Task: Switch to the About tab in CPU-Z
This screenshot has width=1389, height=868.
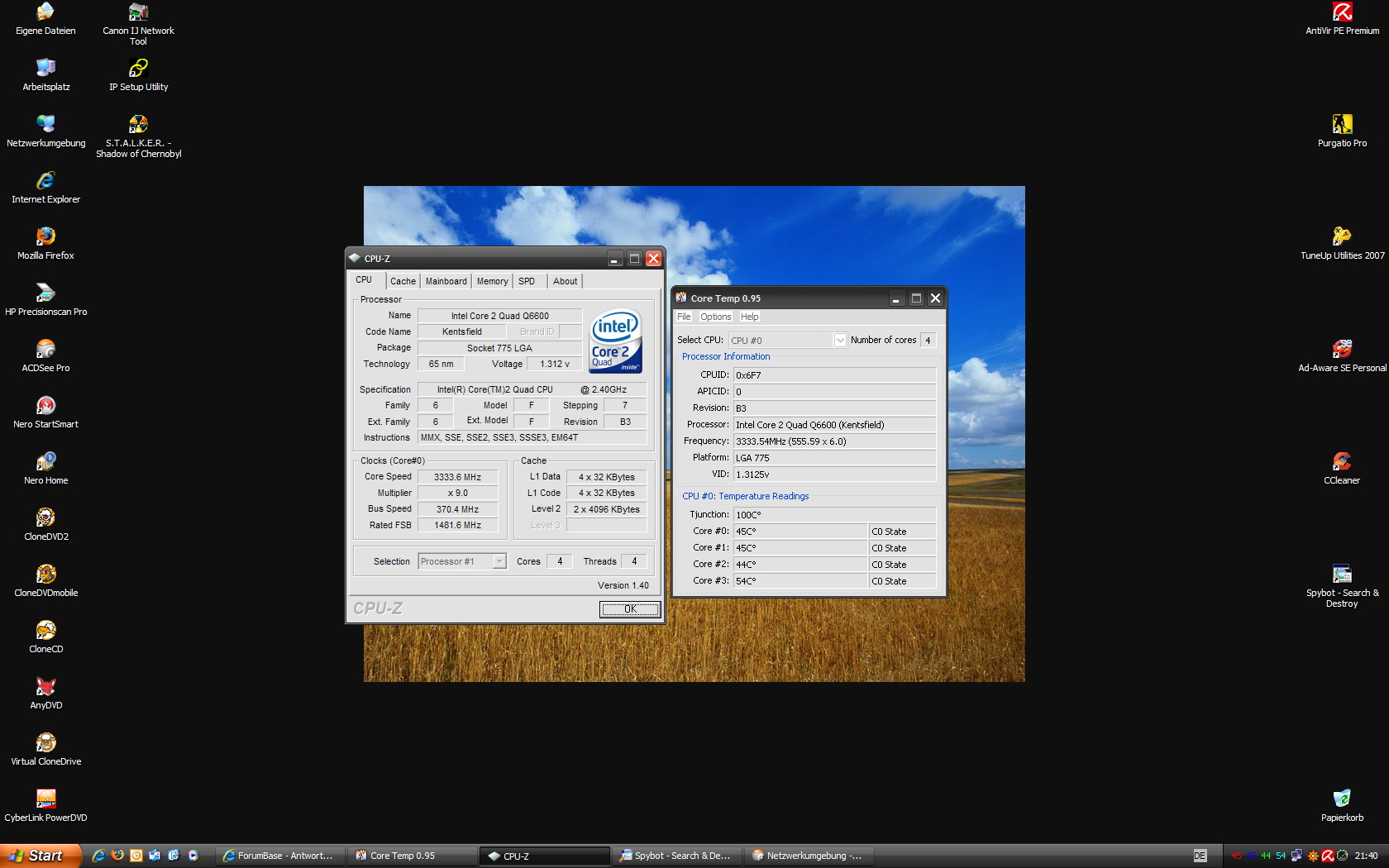Action: pos(565,281)
